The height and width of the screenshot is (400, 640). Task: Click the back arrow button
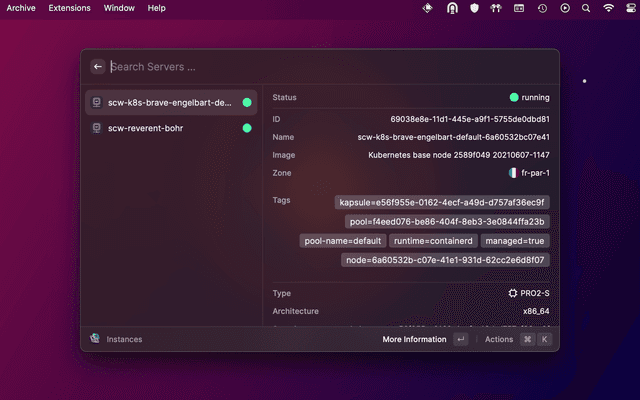98,67
